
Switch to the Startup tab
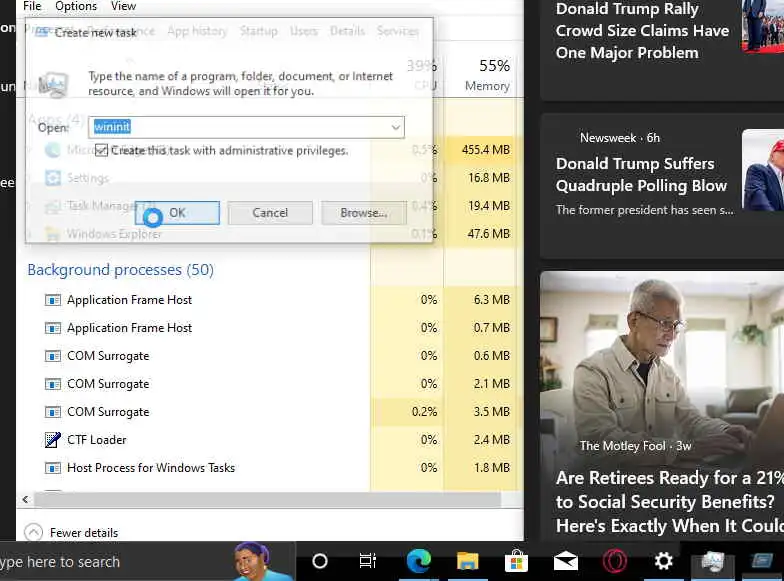(x=258, y=31)
